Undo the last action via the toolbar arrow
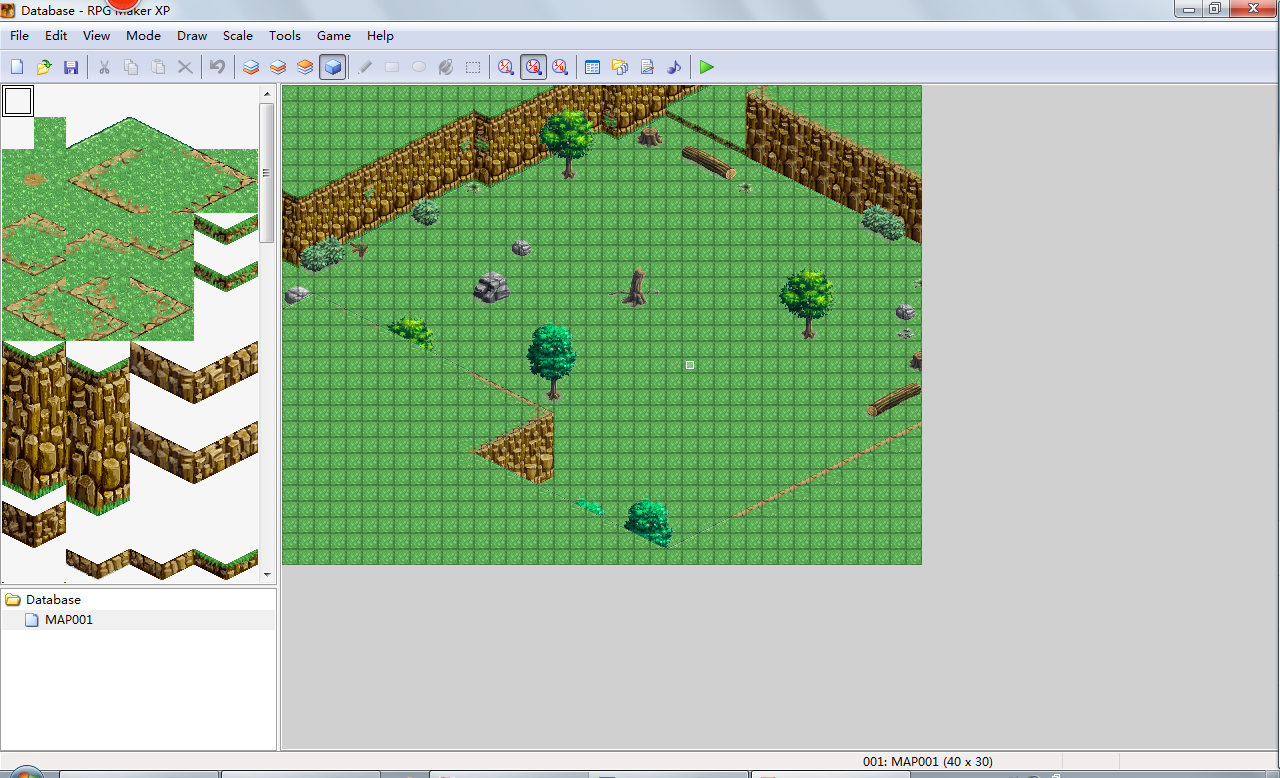Screen dimensions: 1280x778 point(217,67)
